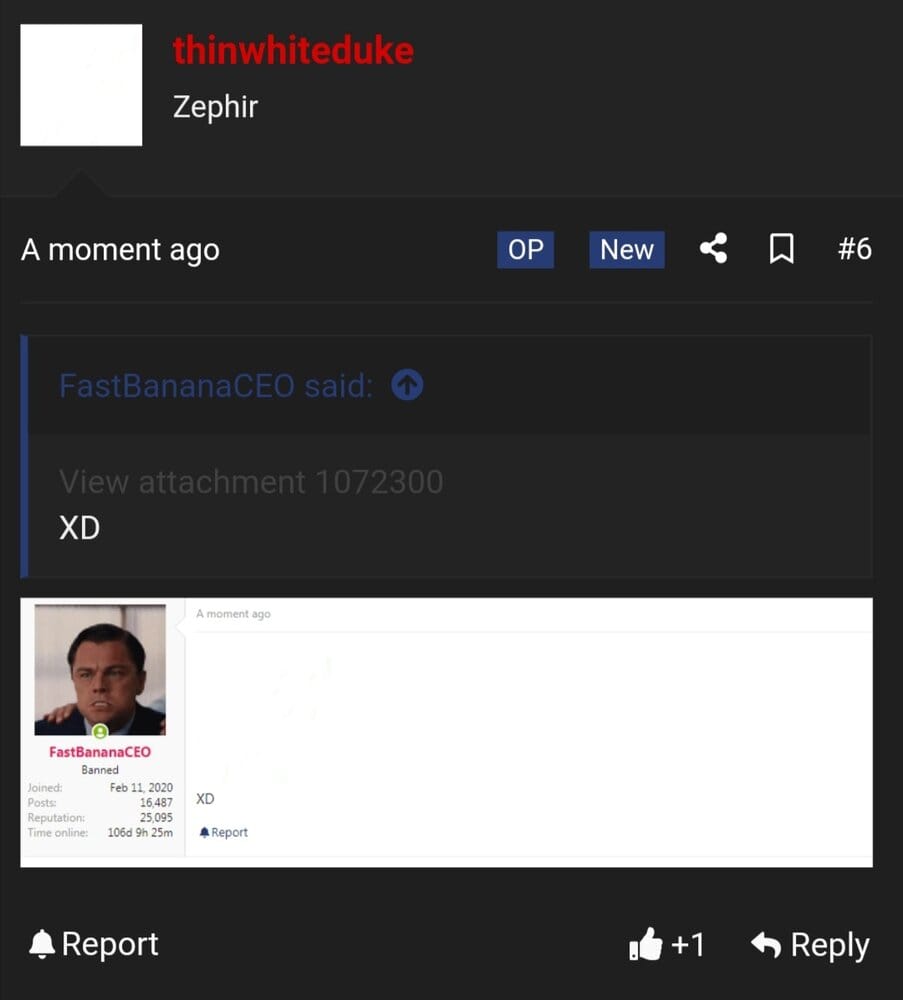Share this post via the share icon
This screenshot has width=903, height=1000.
pyautogui.click(x=712, y=250)
